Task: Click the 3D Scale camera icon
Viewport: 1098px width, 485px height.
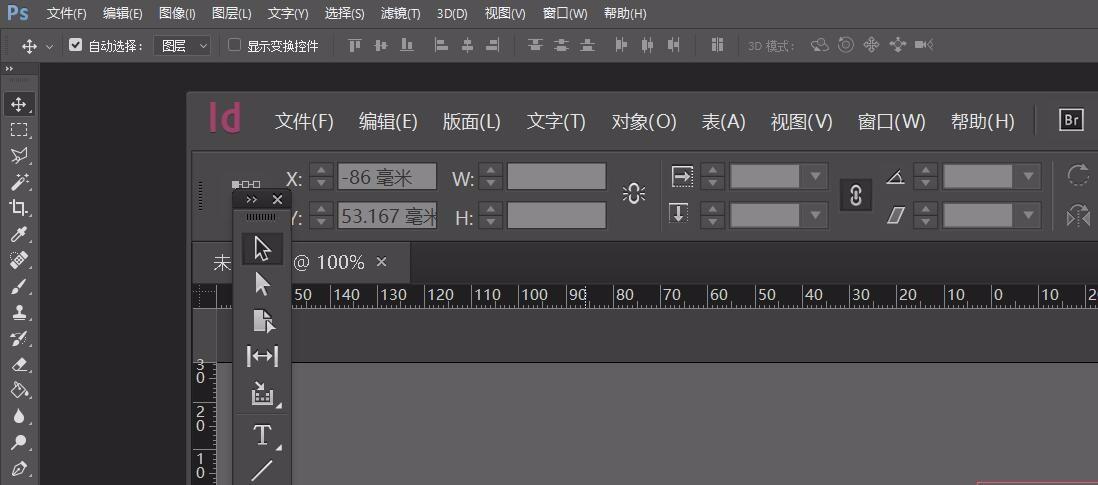Action: point(924,45)
